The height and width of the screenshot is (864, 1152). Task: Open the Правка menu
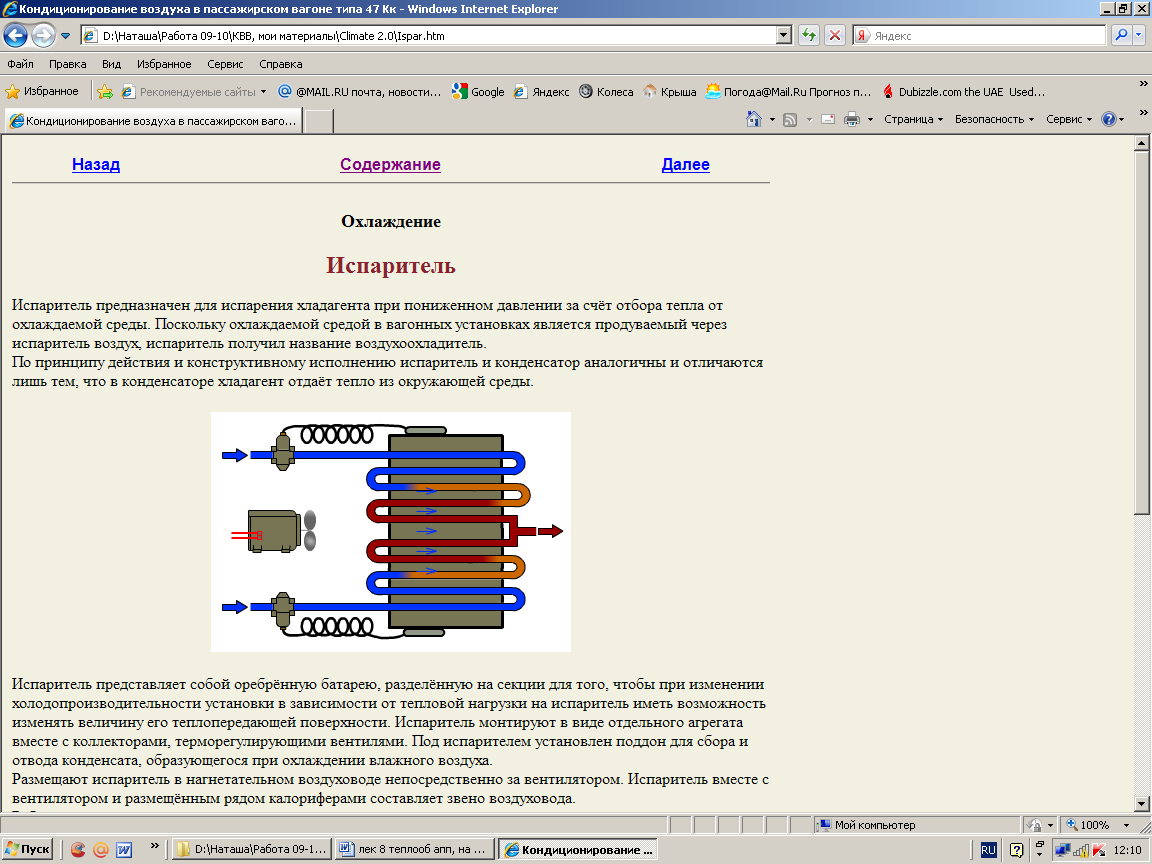[x=68, y=64]
